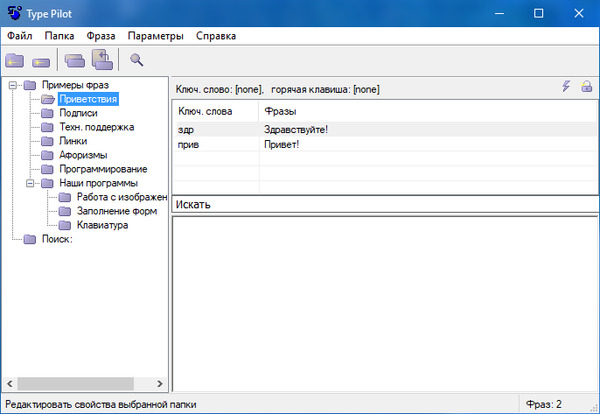
Task: Click the tree's horizontal scrollbar right arrow
Action: click(x=160, y=383)
